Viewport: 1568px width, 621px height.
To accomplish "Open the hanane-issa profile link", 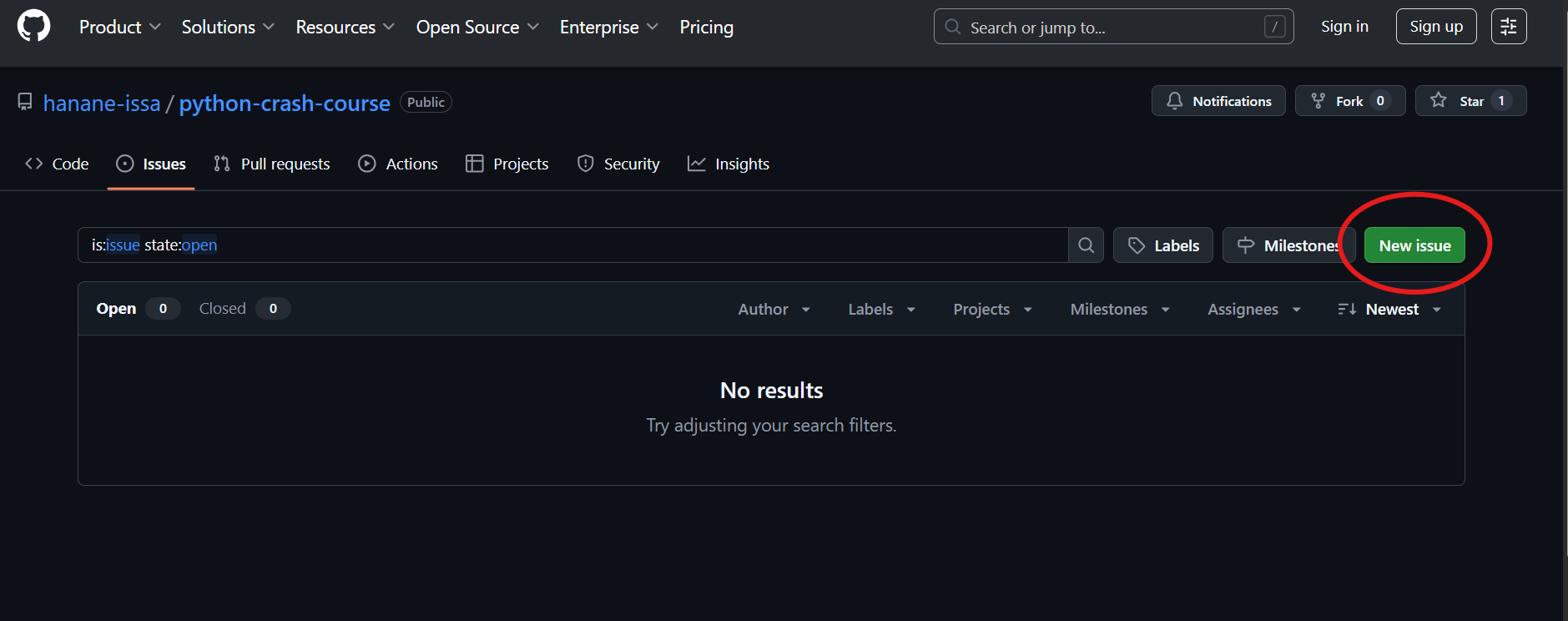I will pos(102,103).
